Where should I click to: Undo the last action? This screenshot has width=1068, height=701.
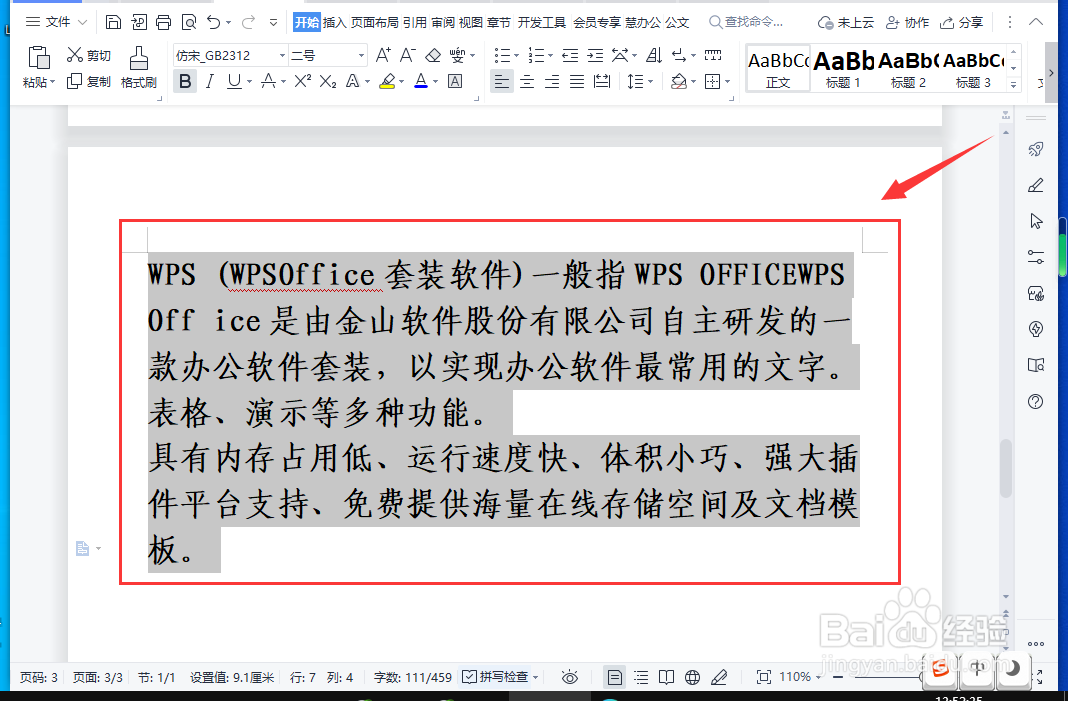[214, 22]
